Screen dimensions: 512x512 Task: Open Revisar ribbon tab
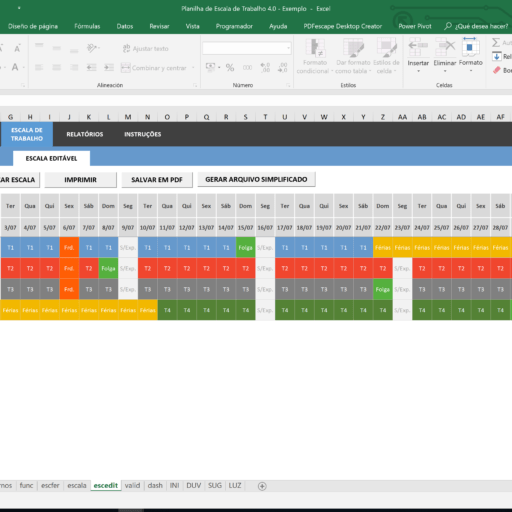159,26
